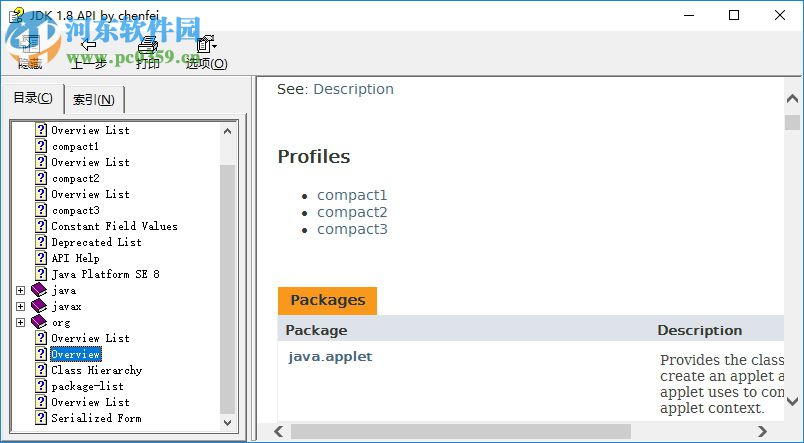This screenshot has width=804, height=443.
Task: Click the Hide (隐藏) toolbar icon
Action: (30, 46)
